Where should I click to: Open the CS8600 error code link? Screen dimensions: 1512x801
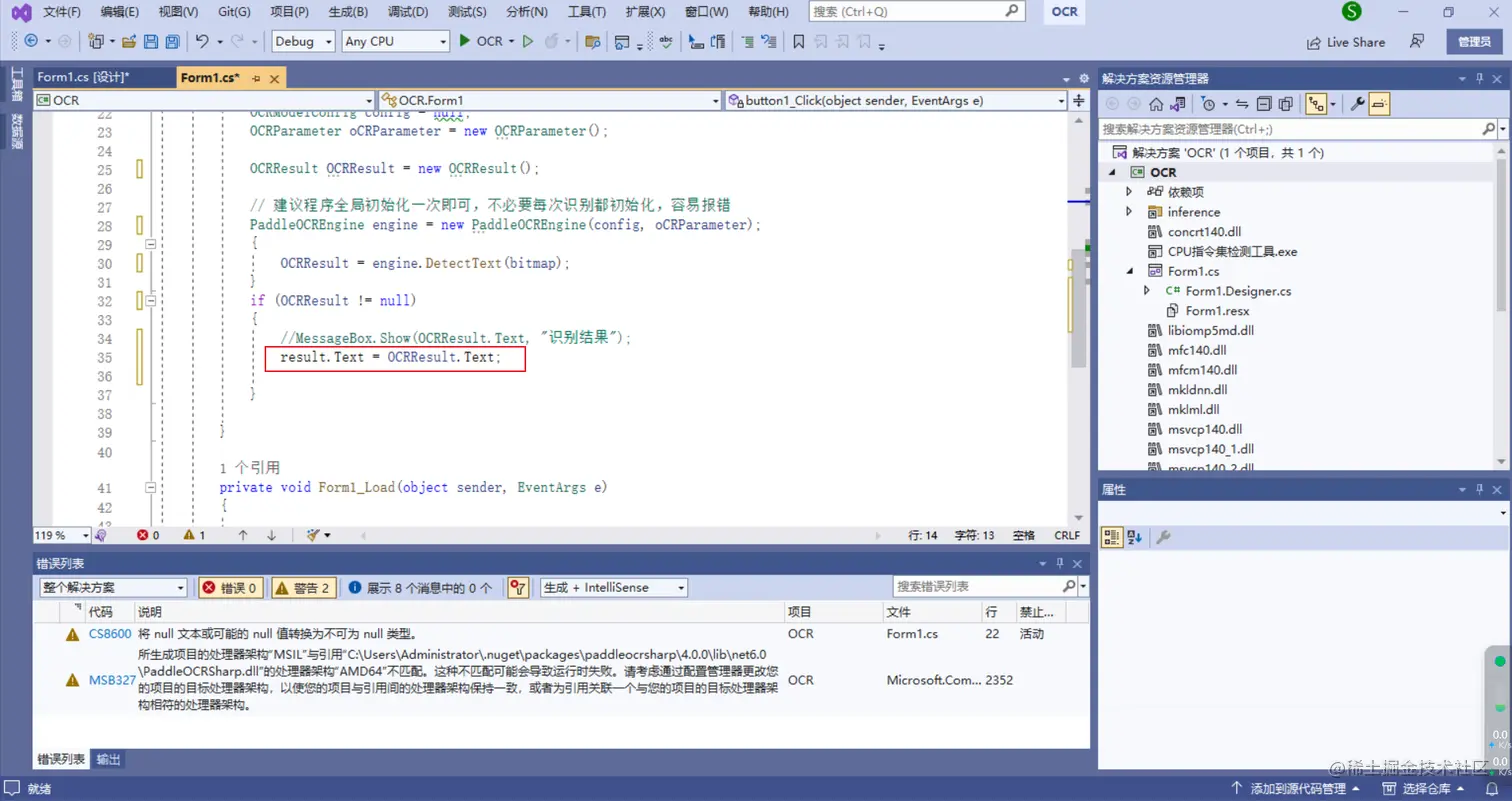point(110,634)
